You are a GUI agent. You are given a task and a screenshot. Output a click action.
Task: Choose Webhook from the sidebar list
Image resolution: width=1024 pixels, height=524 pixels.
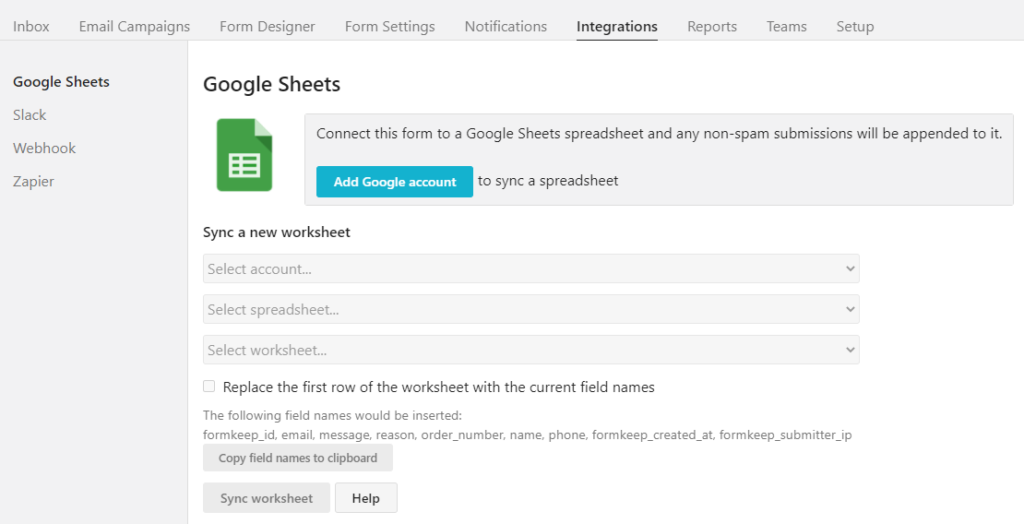tap(44, 148)
